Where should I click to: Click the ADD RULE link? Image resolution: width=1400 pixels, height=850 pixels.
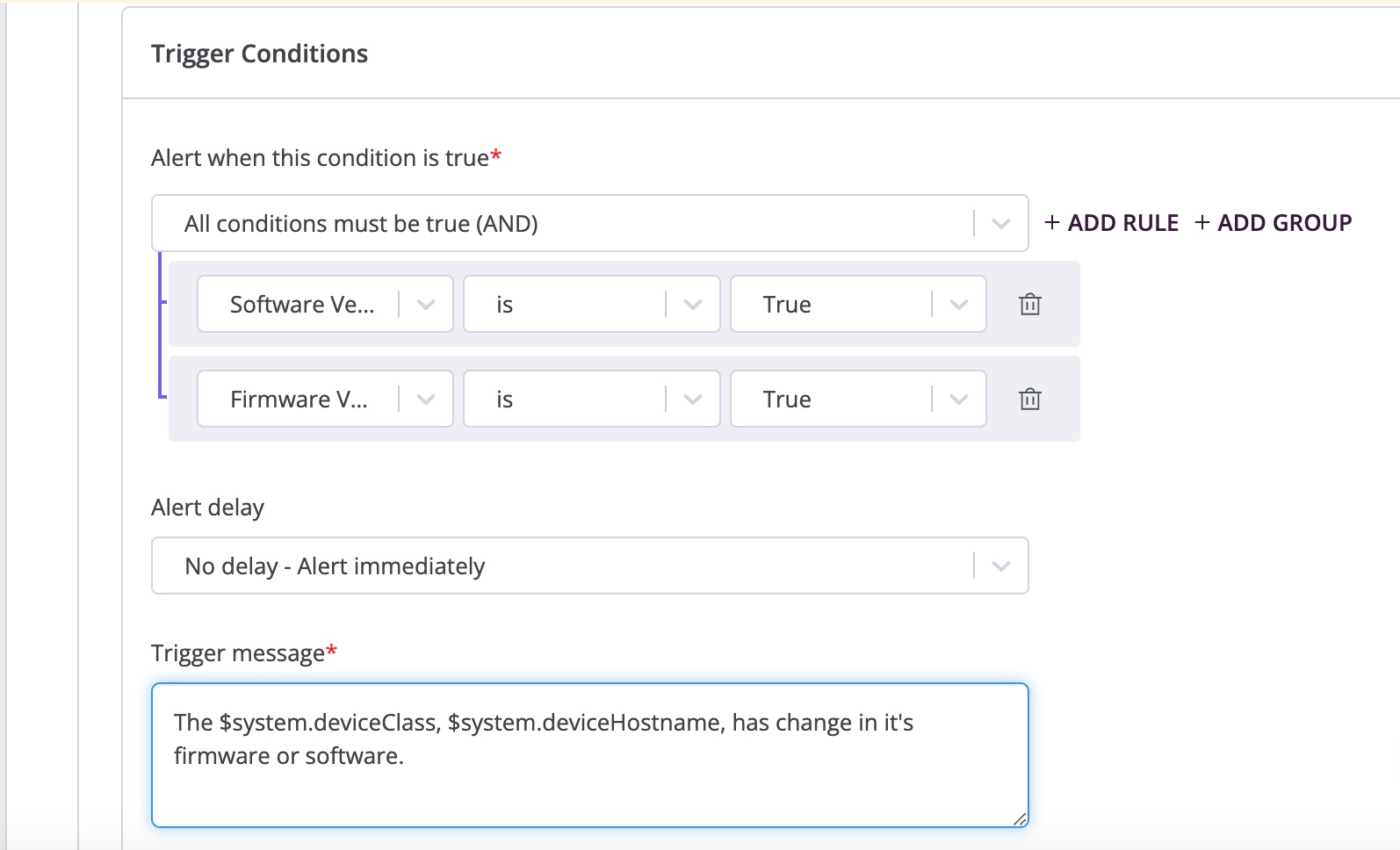1112,222
